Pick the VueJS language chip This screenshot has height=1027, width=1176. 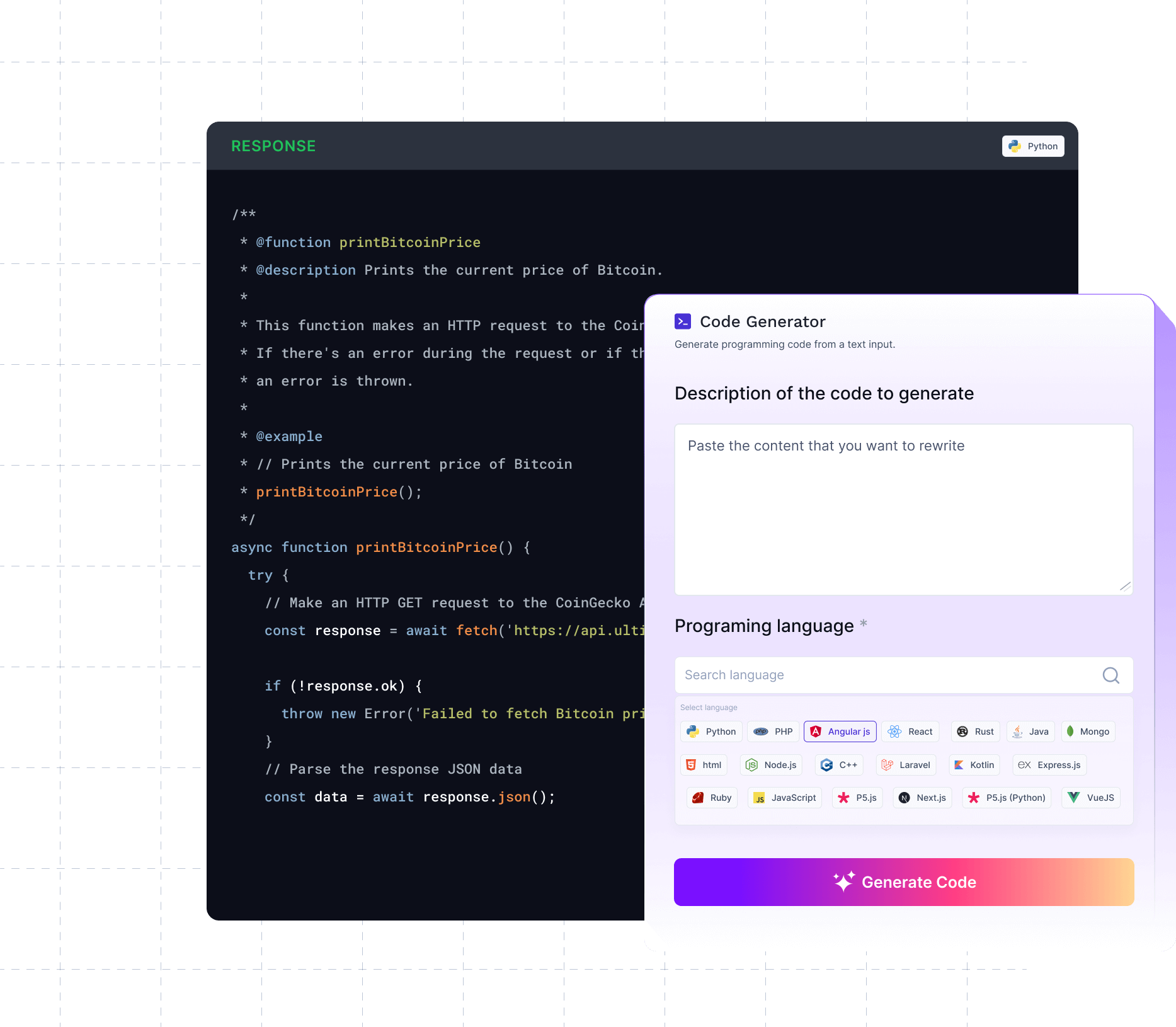pos(1091,798)
